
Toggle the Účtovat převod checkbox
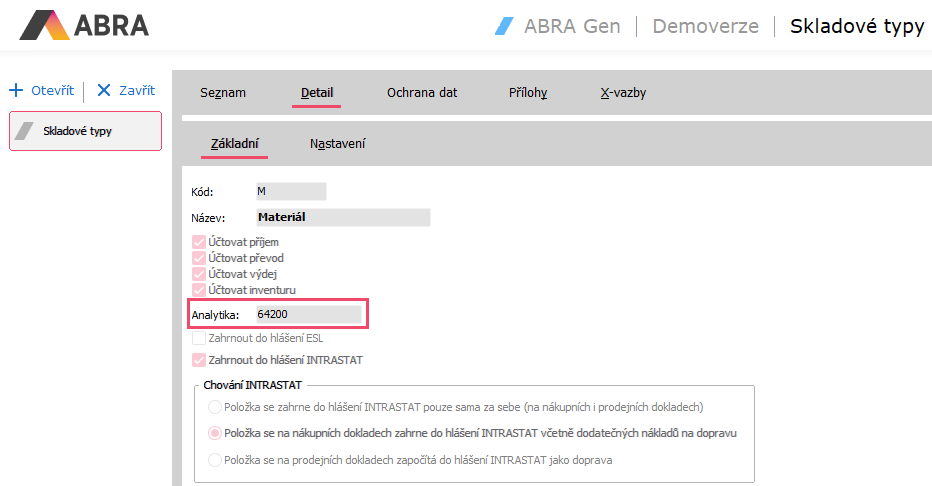(198, 258)
